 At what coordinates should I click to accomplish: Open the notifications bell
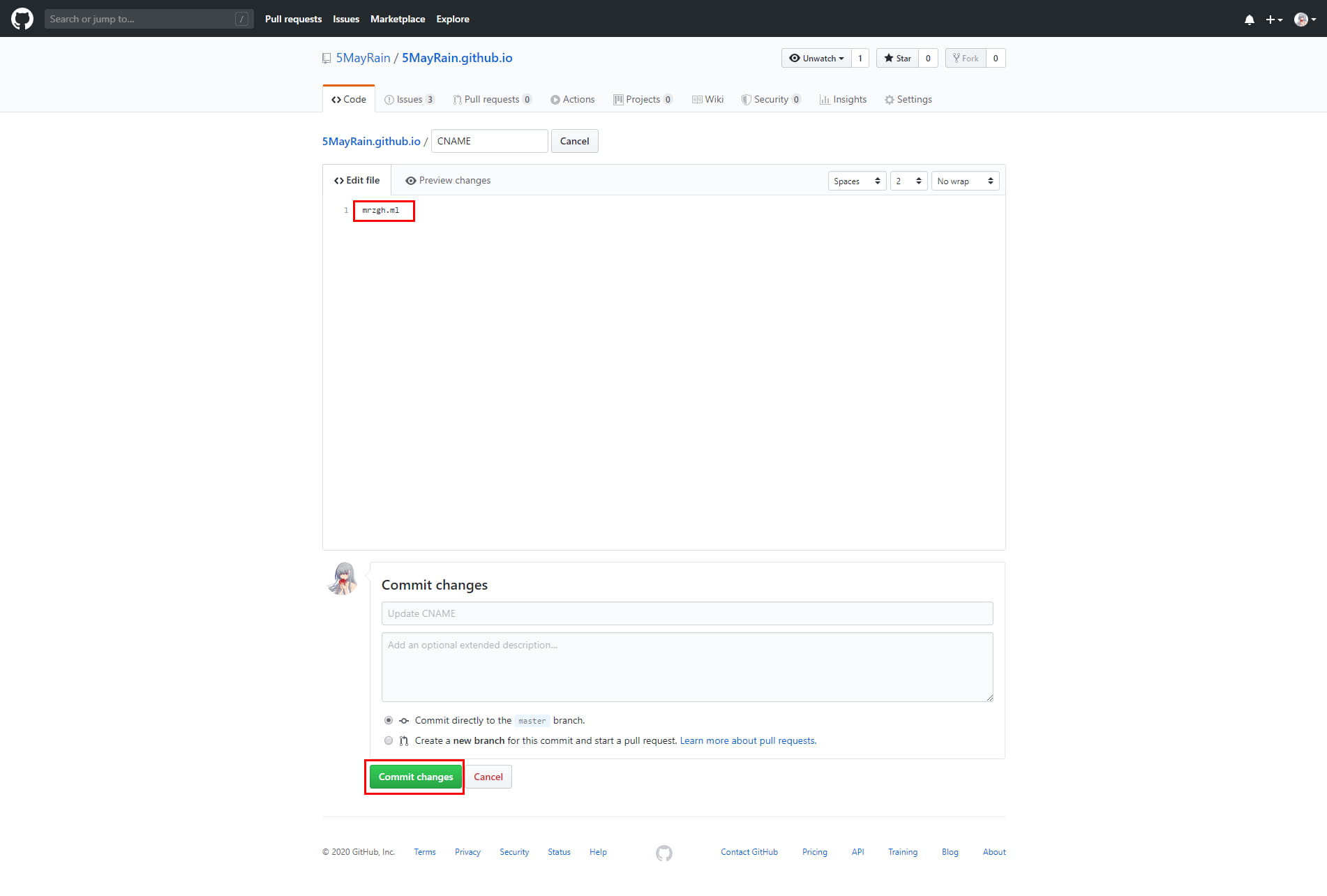pyautogui.click(x=1249, y=20)
